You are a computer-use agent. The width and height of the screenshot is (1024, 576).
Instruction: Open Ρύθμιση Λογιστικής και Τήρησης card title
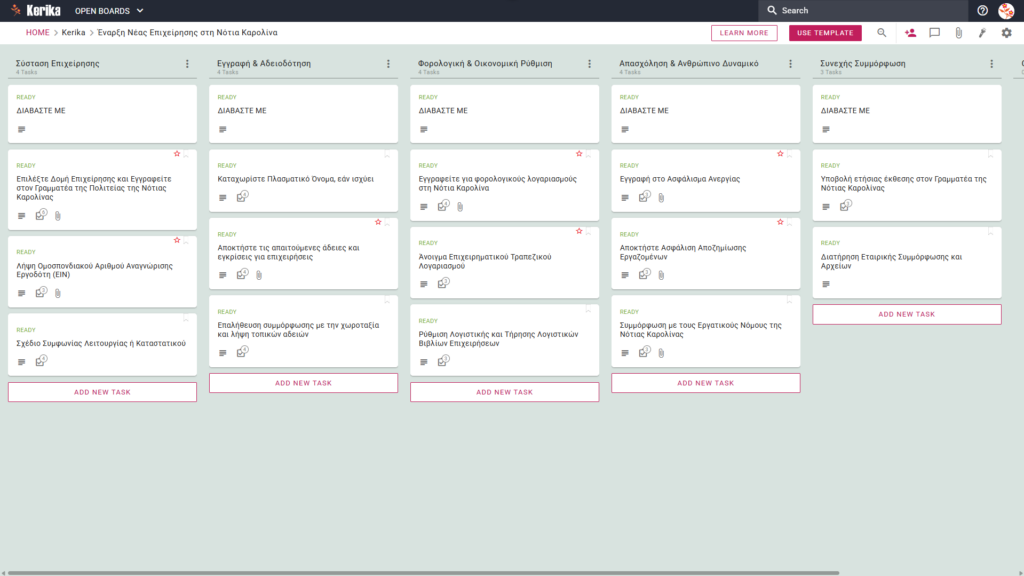[x=498, y=338]
